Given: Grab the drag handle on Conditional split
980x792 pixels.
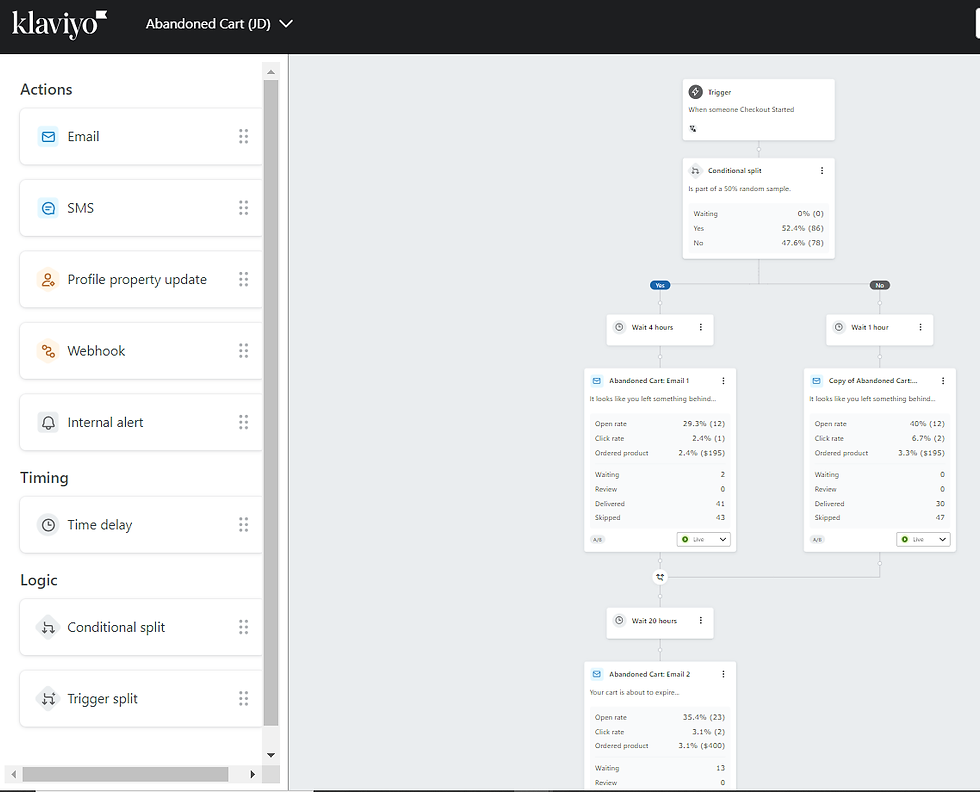Looking at the screenshot, I should [244, 628].
